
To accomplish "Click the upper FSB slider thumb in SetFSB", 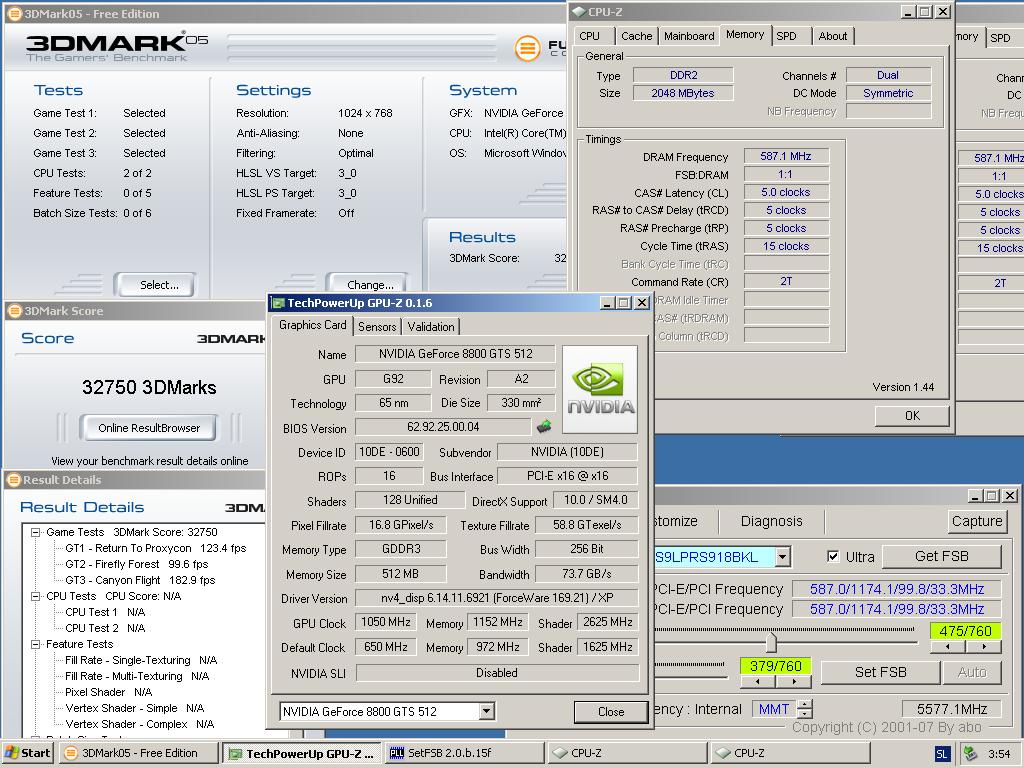I will [x=771, y=641].
